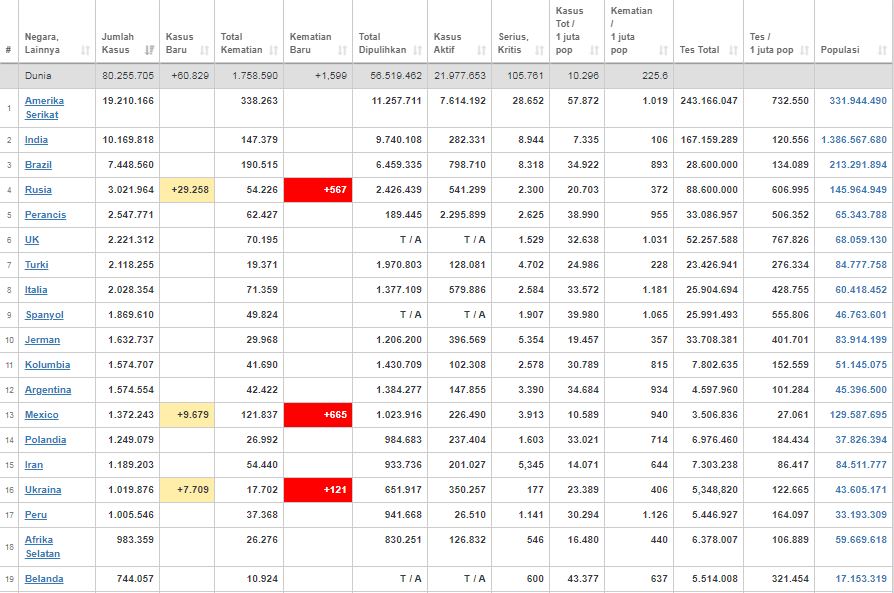The width and height of the screenshot is (894, 593).
Task: Open the Amerika Serikat country link
Action: pyautogui.click(x=44, y=108)
